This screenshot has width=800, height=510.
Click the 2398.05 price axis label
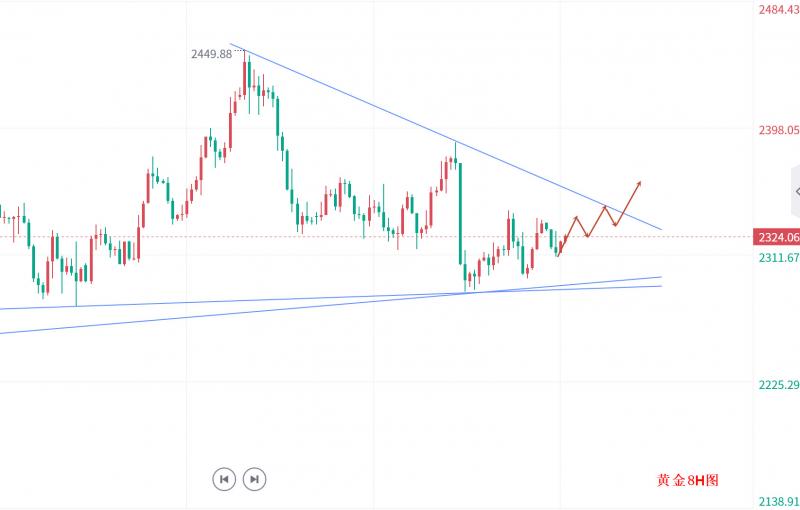[778, 130]
